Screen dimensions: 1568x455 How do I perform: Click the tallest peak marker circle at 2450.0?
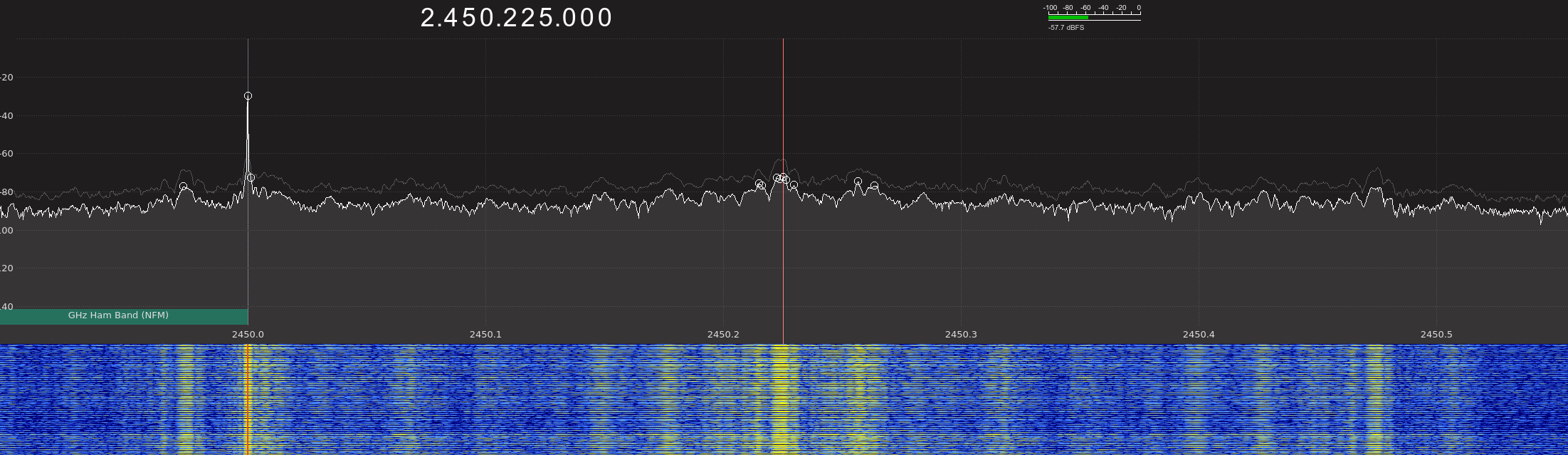click(x=248, y=96)
